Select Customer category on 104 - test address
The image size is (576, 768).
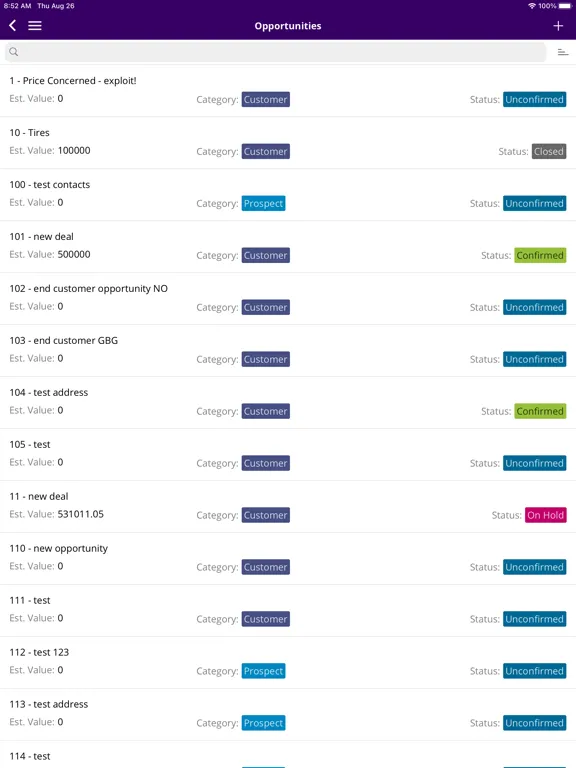265,411
